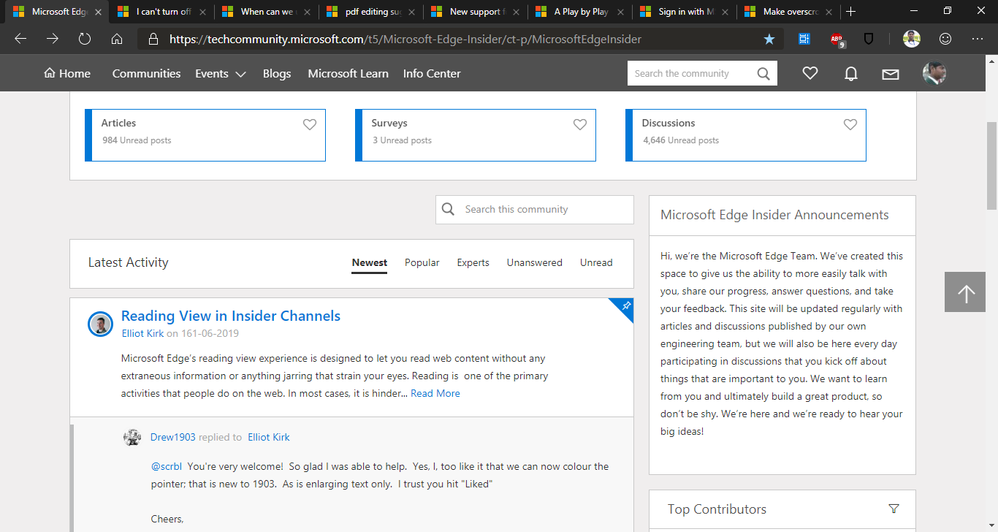Viewport: 998px width, 532px height.
Task: Go back to the previous page
Action: click(20, 39)
